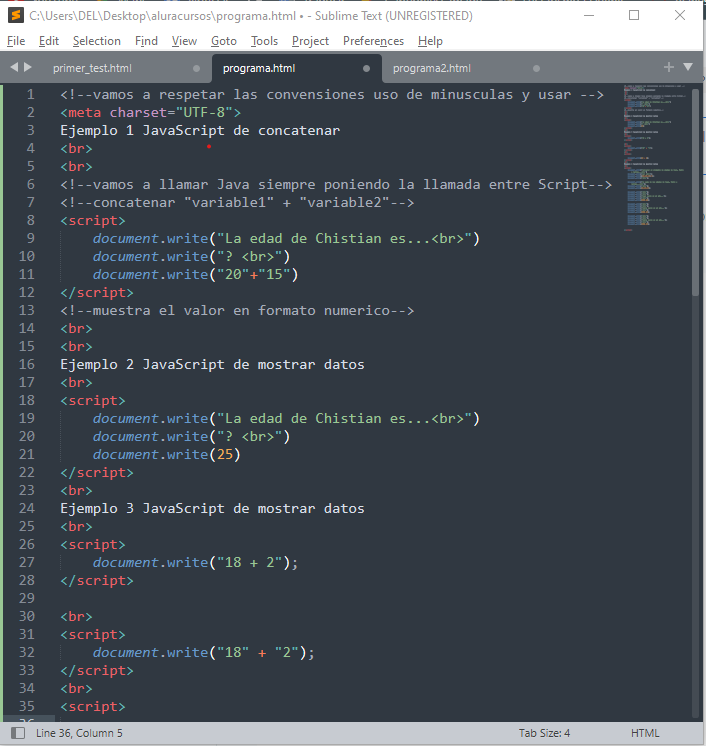
Task: Click document.write("20"+"15") line
Action: point(195,275)
